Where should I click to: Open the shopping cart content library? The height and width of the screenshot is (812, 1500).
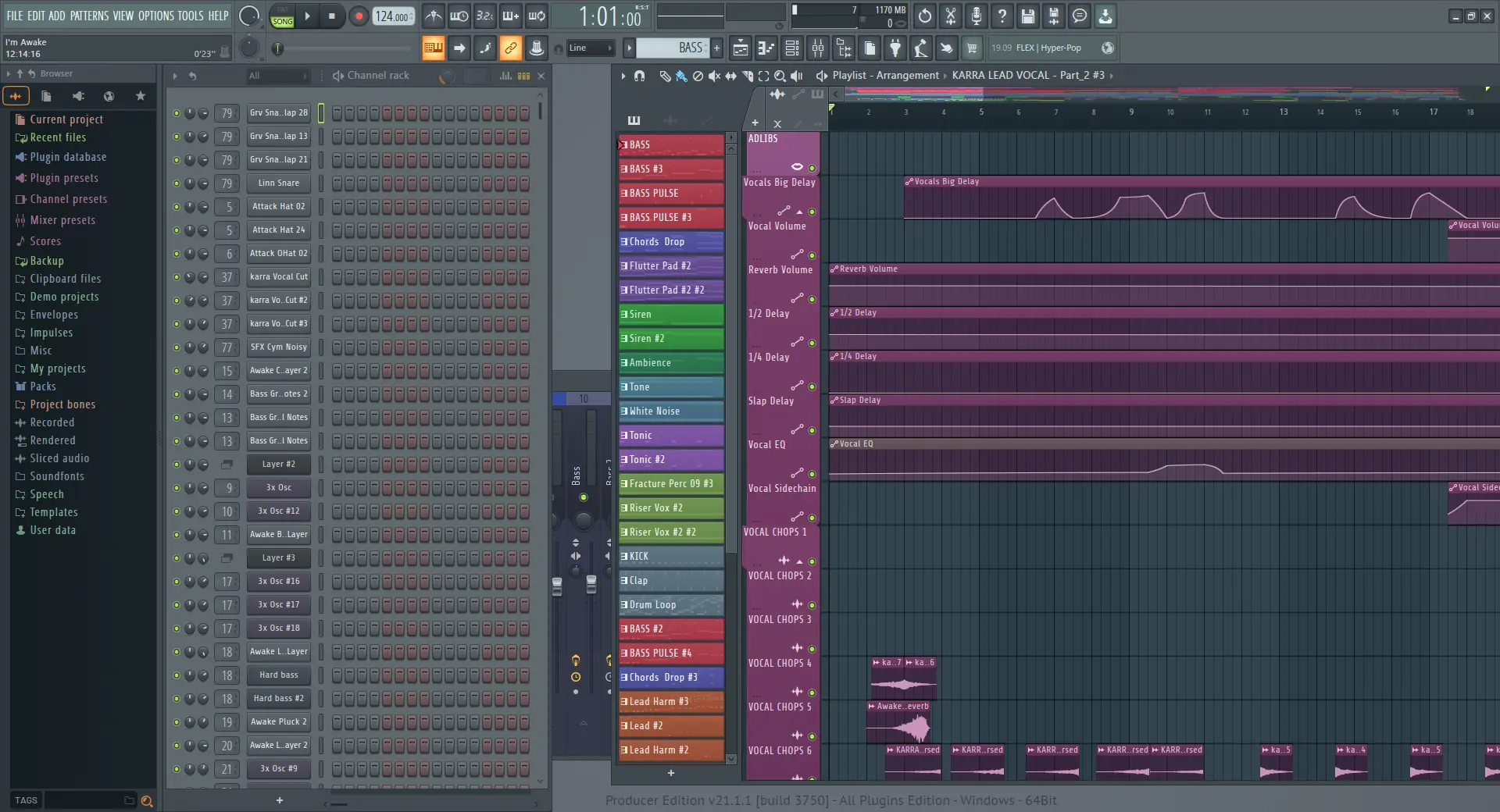[972, 48]
